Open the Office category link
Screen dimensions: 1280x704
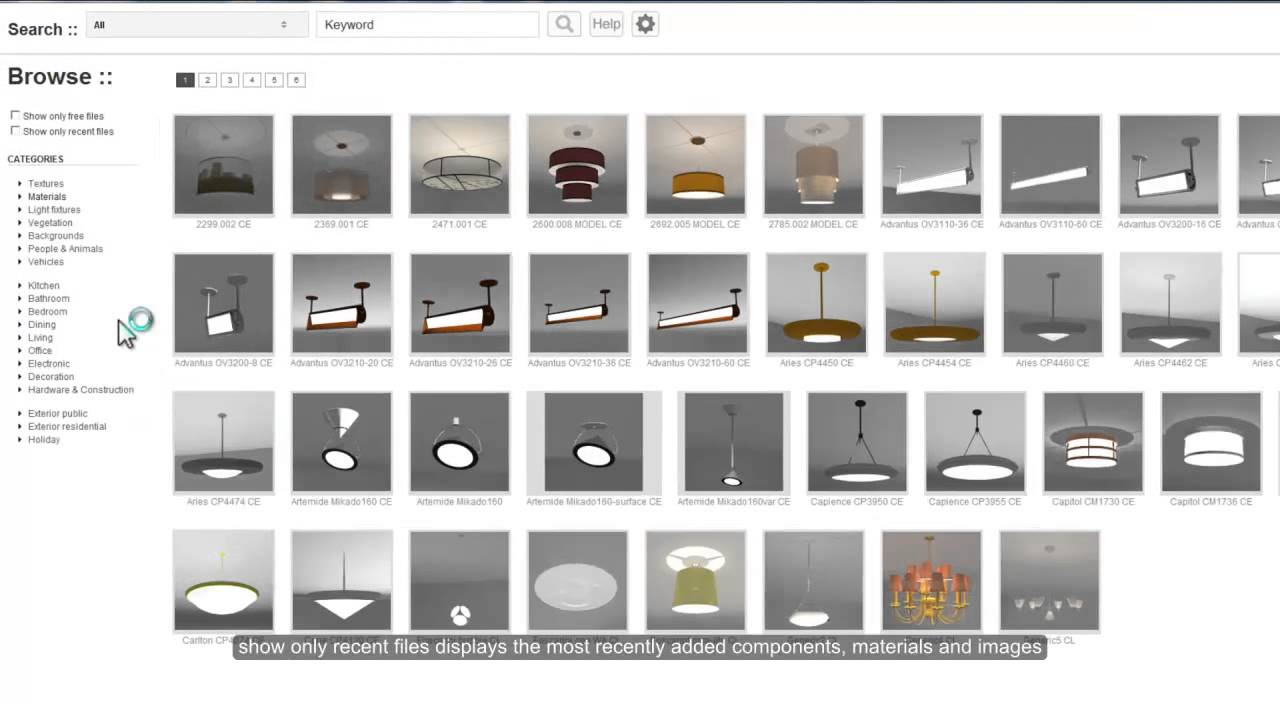[40, 351]
